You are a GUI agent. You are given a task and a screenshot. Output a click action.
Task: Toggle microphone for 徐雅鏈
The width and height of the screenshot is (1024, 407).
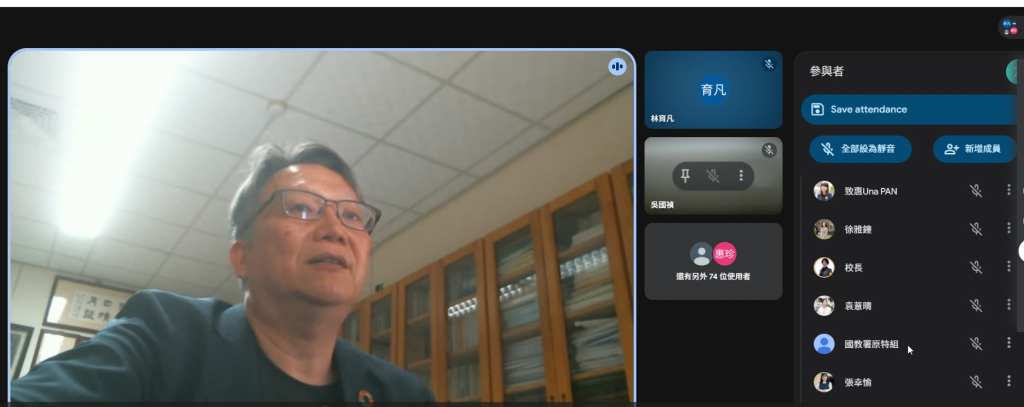pyautogui.click(x=976, y=229)
